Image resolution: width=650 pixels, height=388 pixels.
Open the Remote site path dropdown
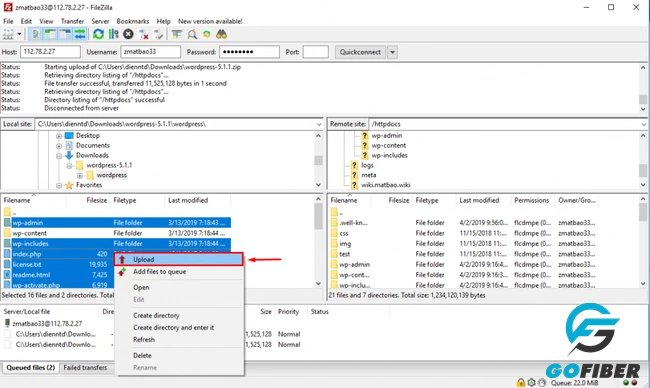[x=643, y=124]
